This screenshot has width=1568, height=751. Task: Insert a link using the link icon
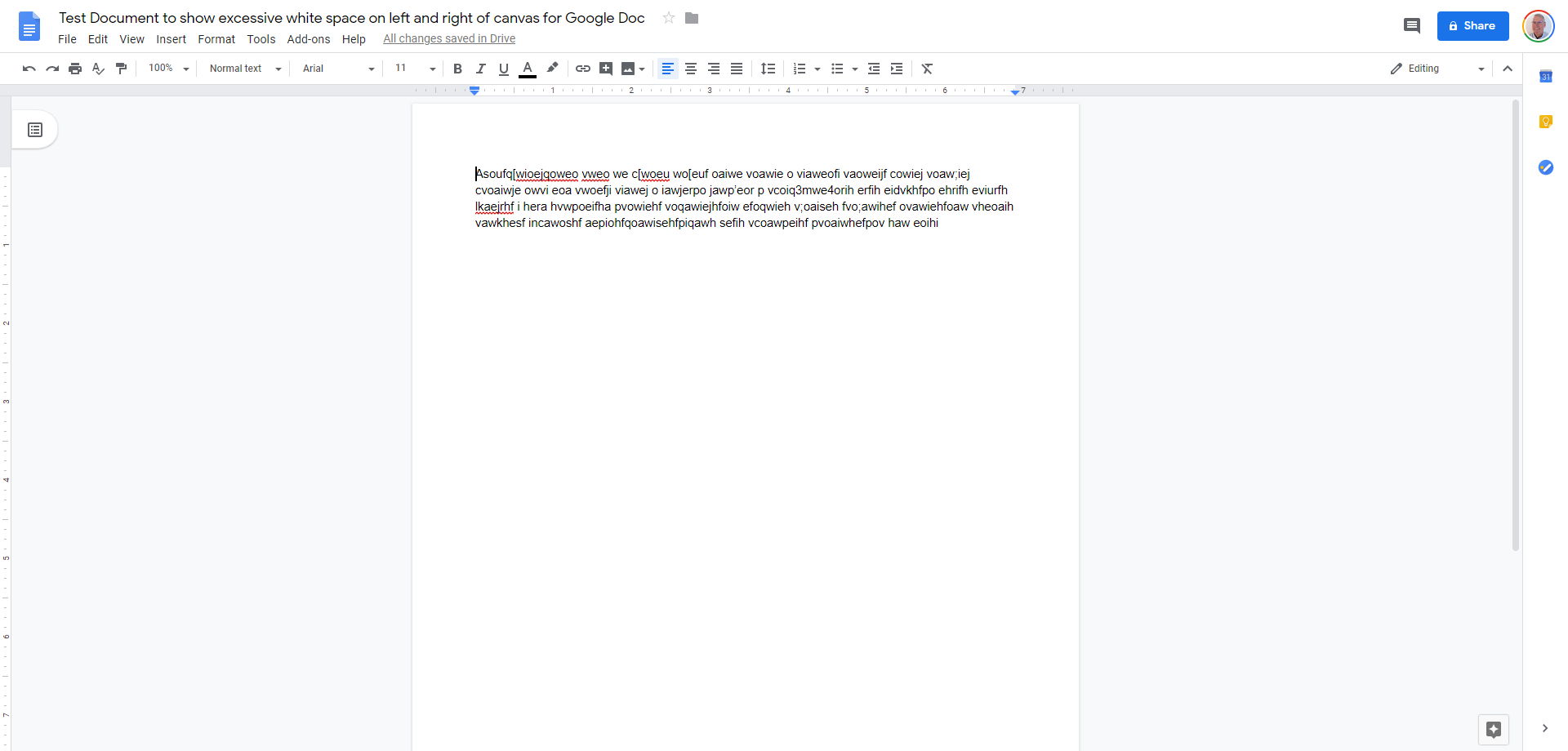582,69
